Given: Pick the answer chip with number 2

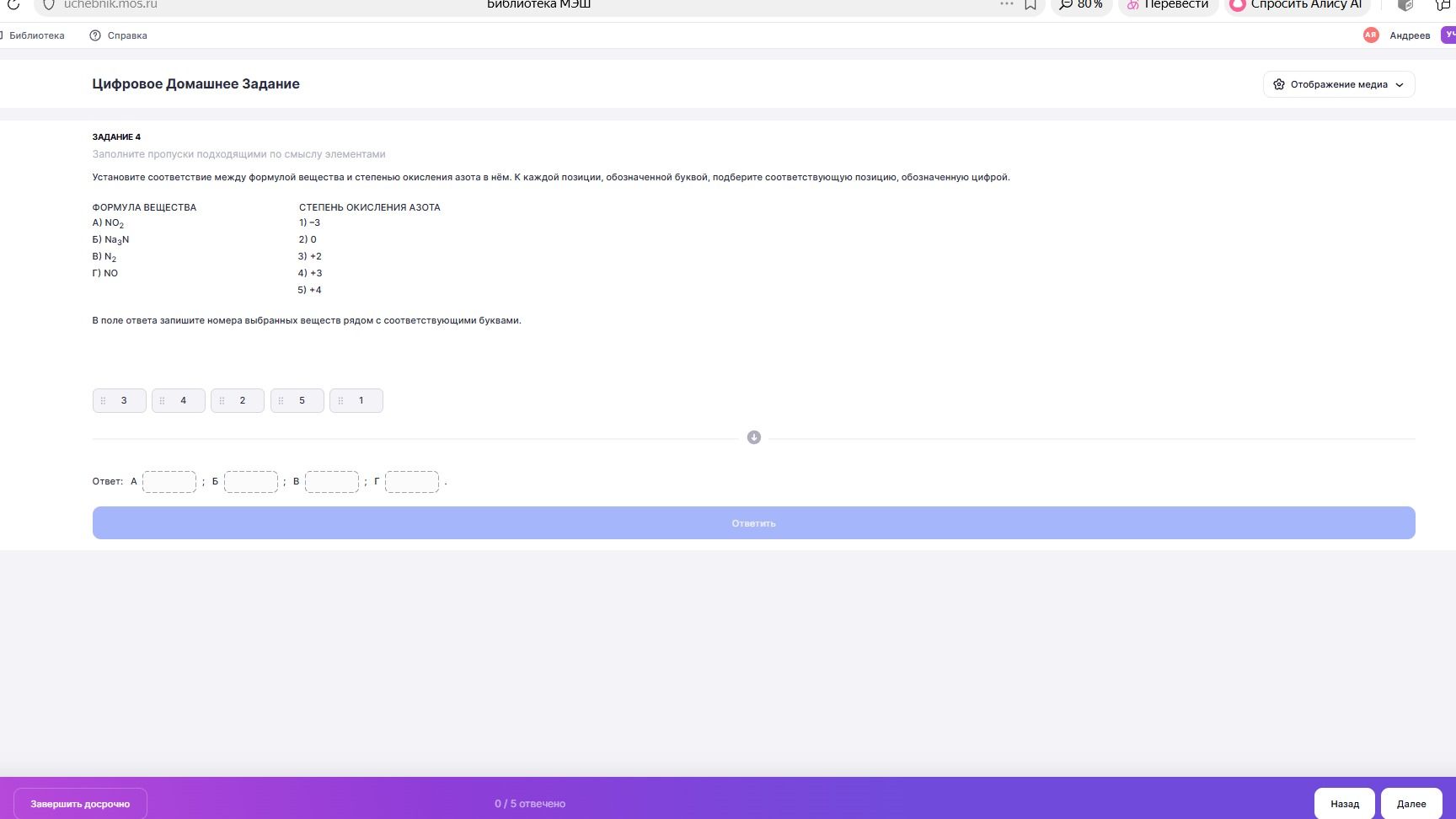Looking at the screenshot, I should 238,400.
